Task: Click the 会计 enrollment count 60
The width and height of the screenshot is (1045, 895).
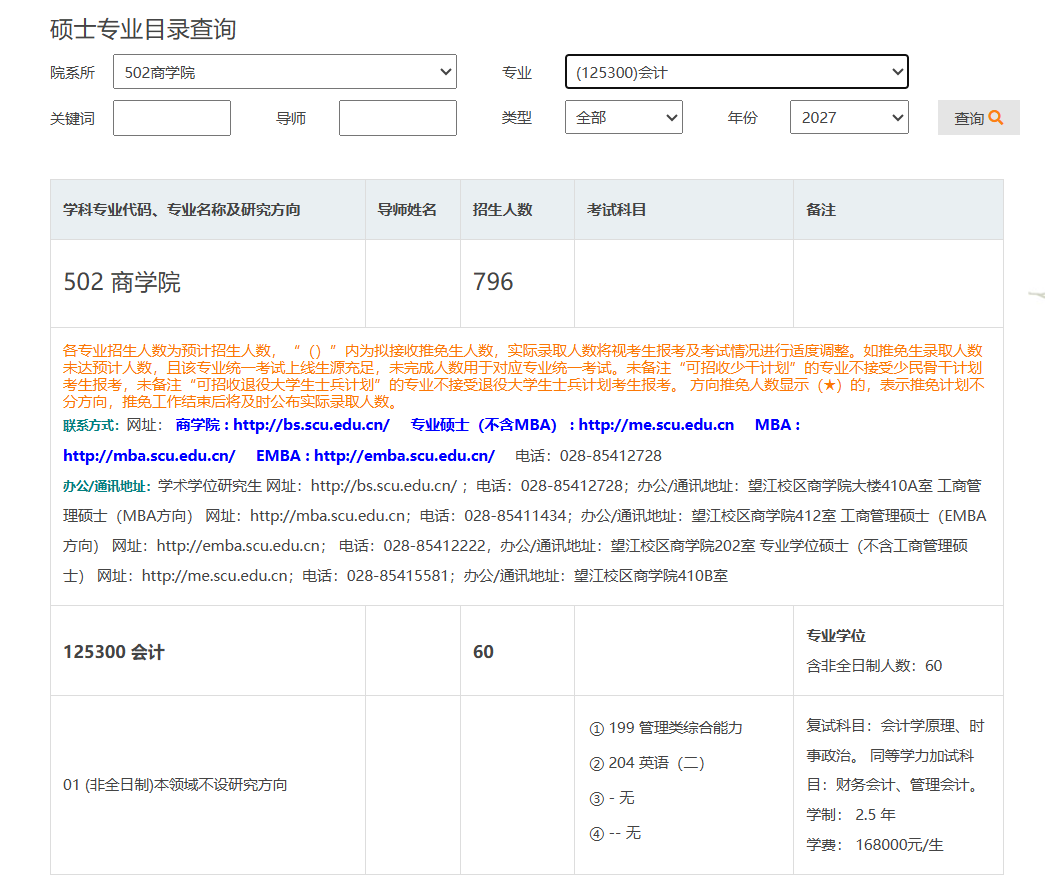Action: pos(483,652)
